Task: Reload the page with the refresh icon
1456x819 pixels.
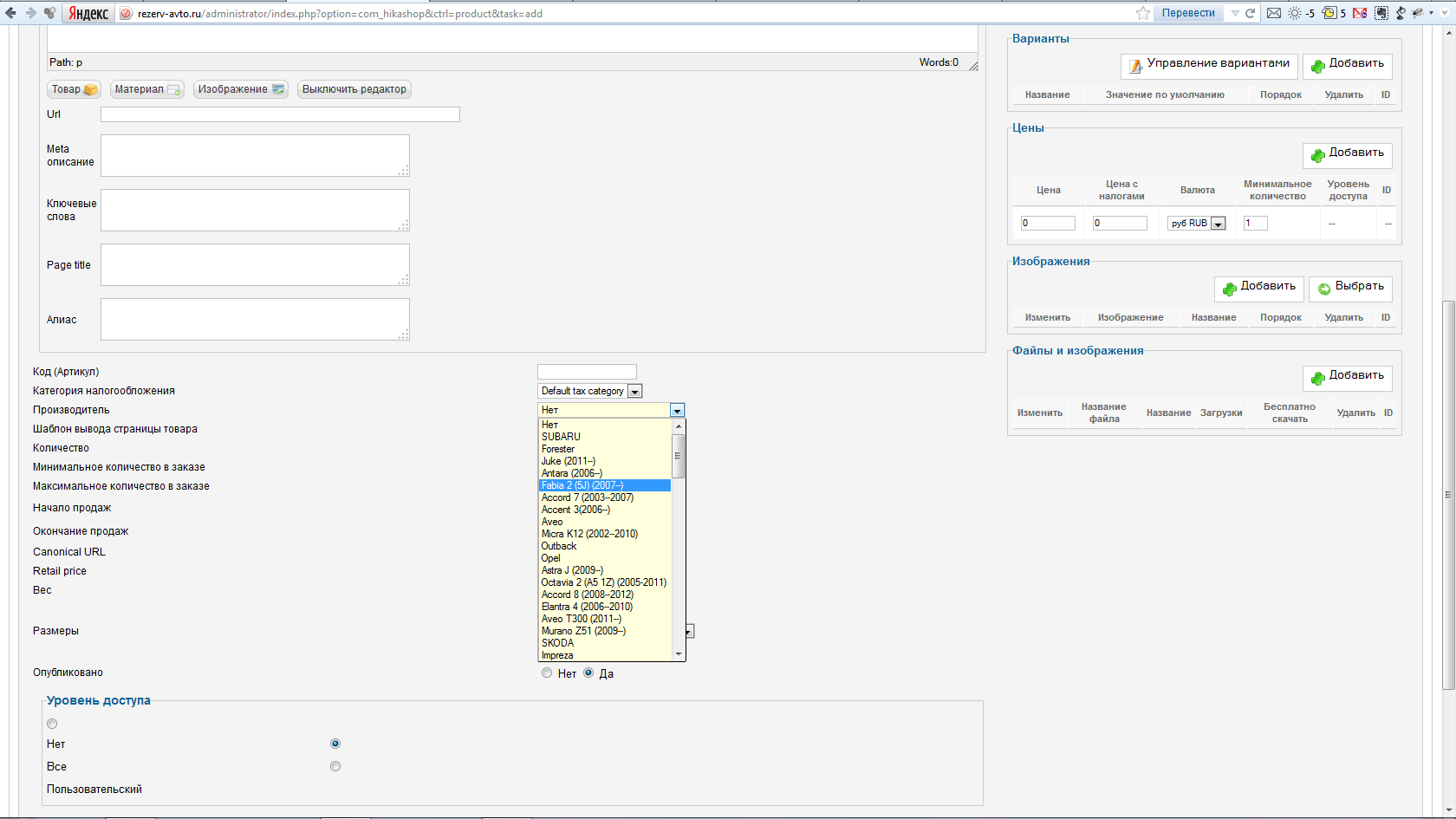Action: [1251, 13]
